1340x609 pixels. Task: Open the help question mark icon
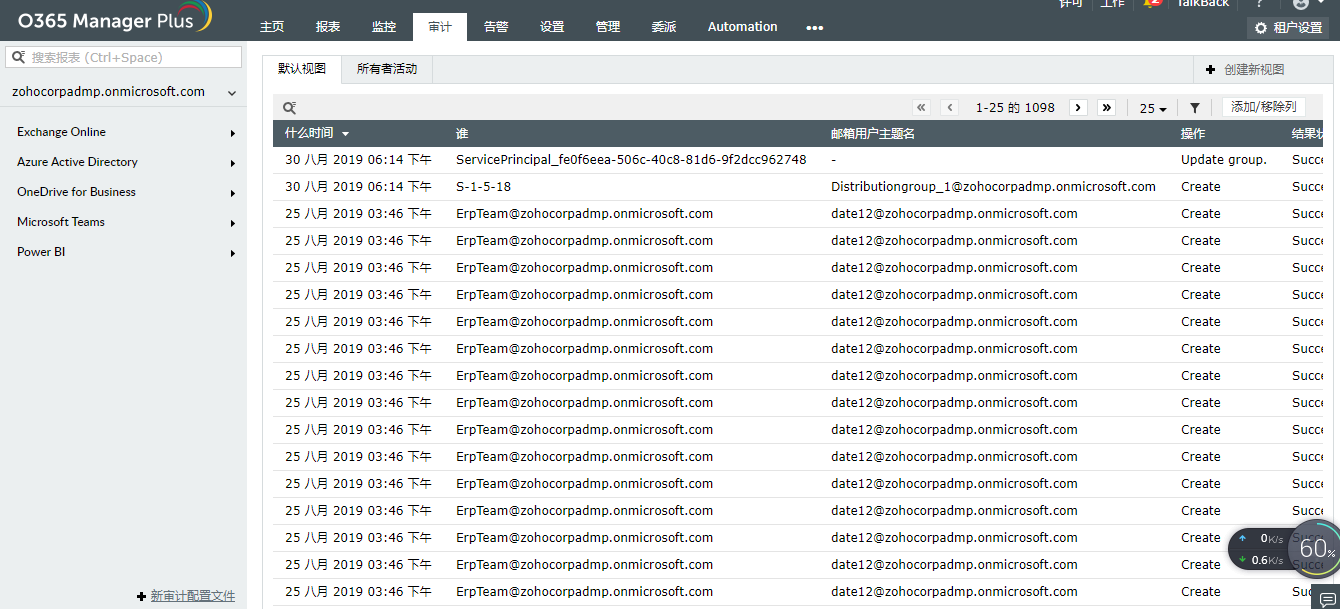click(1260, 3)
